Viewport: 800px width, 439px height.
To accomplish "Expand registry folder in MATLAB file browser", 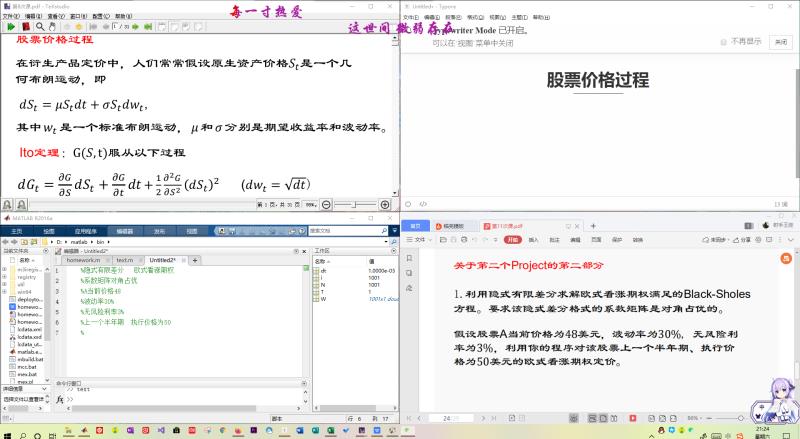I will point(5,277).
